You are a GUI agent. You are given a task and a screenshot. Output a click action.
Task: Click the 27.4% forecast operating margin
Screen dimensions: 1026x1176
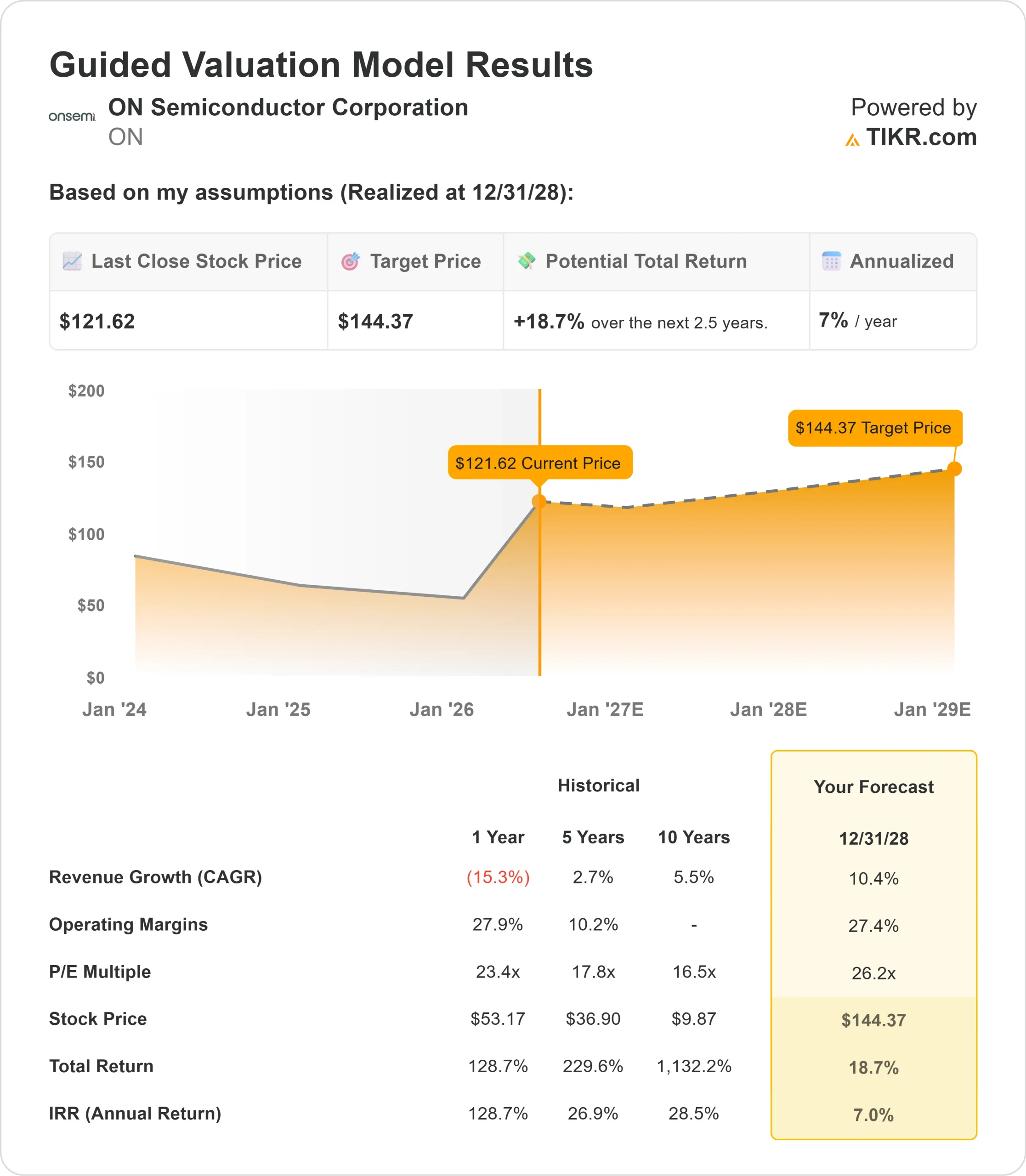click(x=874, y=926)
